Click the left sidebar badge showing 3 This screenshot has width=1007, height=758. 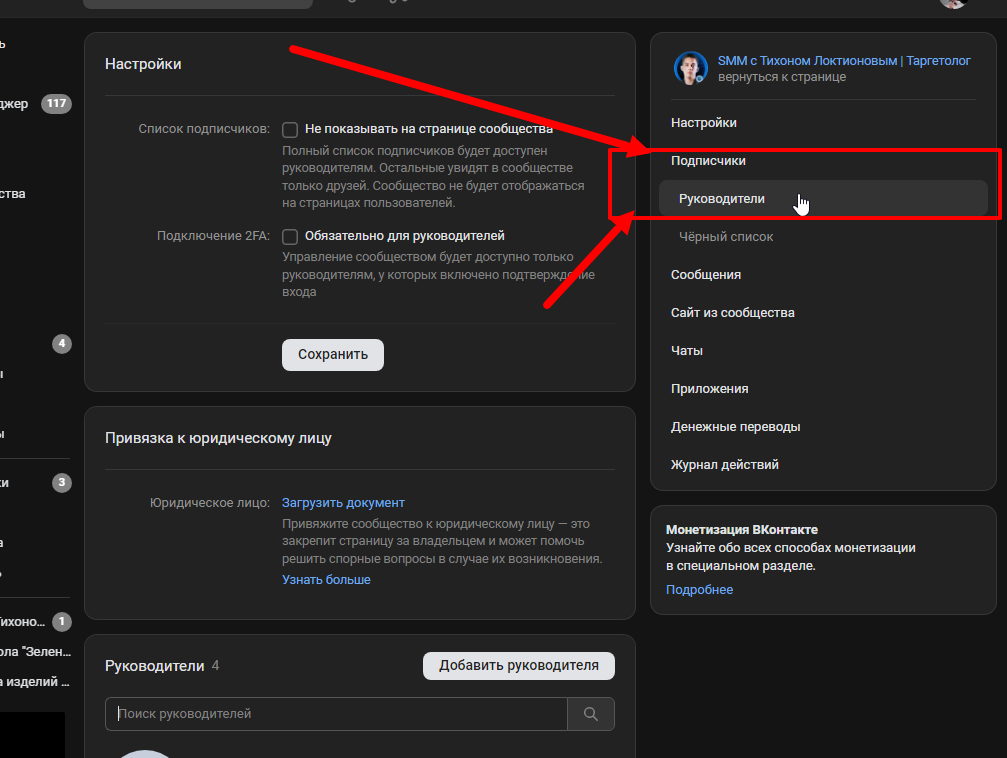click(x=62, y=482)
